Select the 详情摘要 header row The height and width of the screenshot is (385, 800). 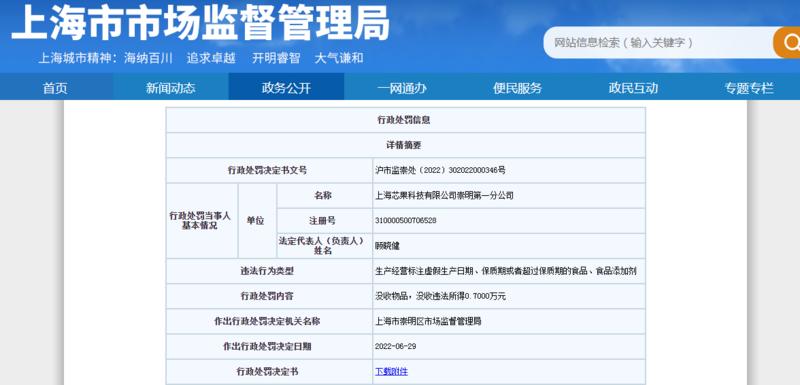click(x=406, y=145)
